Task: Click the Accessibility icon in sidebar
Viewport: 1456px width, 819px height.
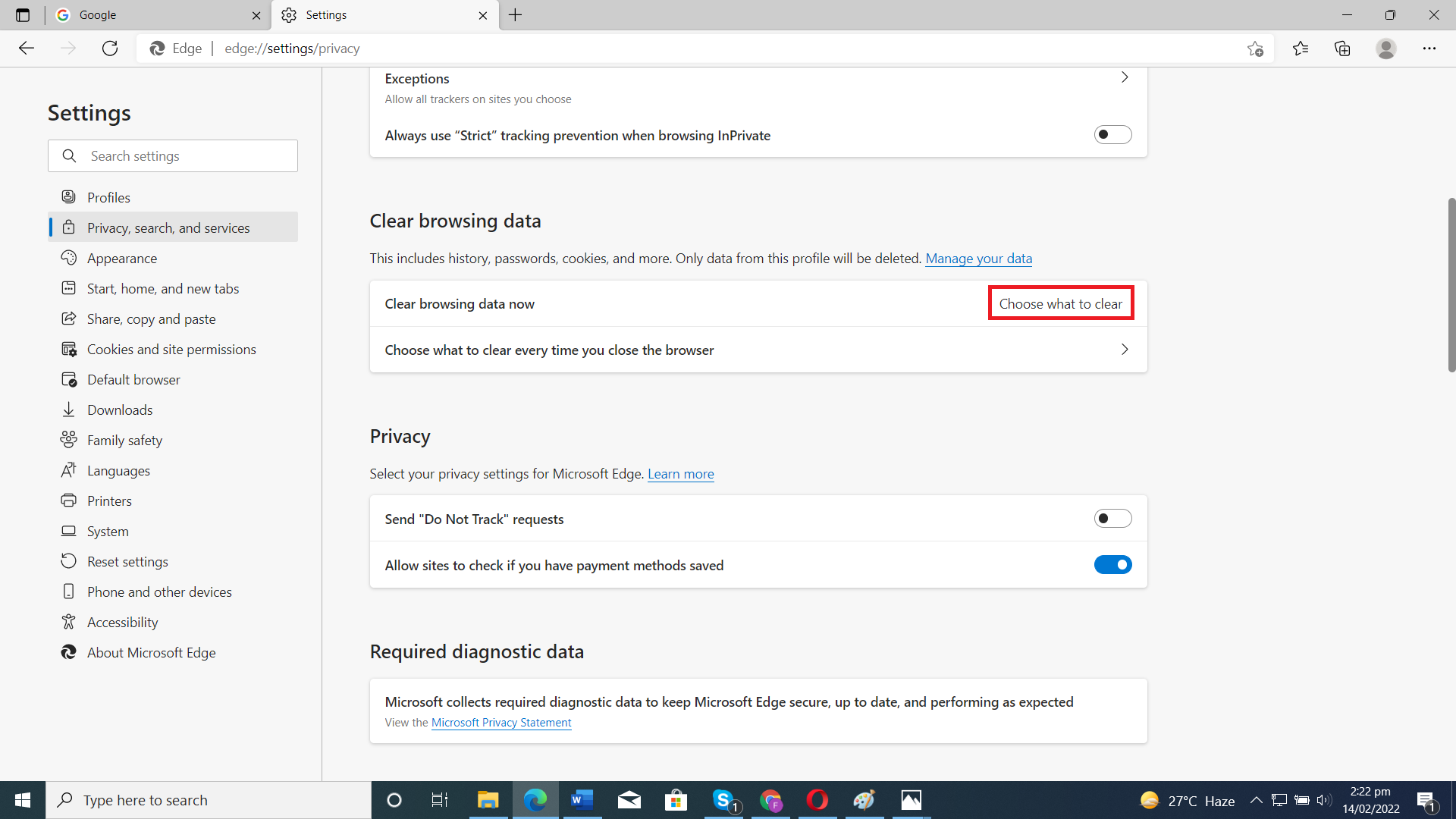Action: click(68, 621)
